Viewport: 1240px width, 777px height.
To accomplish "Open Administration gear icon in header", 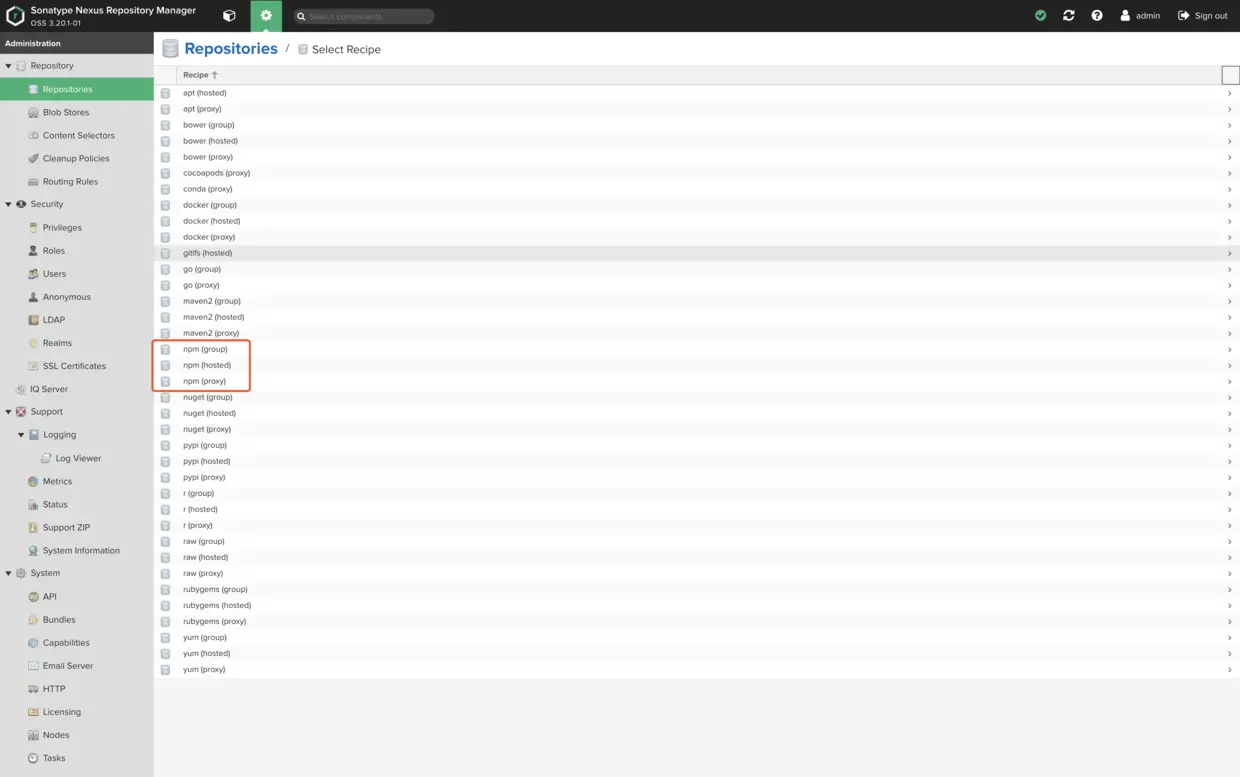I will point(266,16).
